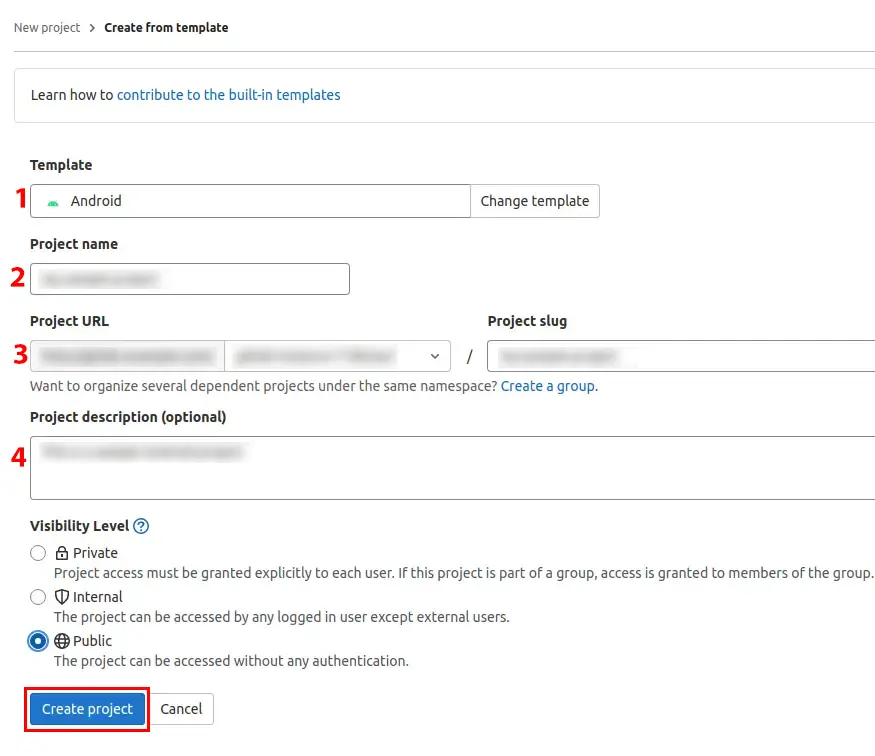This screenshot has width=875, height=756.
Task: Click the Change template button
Action: coord(534,201)
